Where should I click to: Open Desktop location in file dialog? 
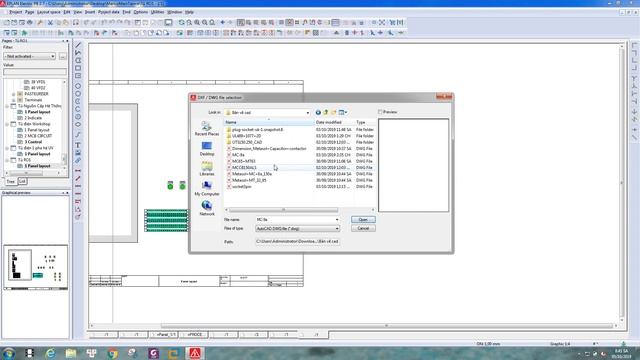click(207, 149)
